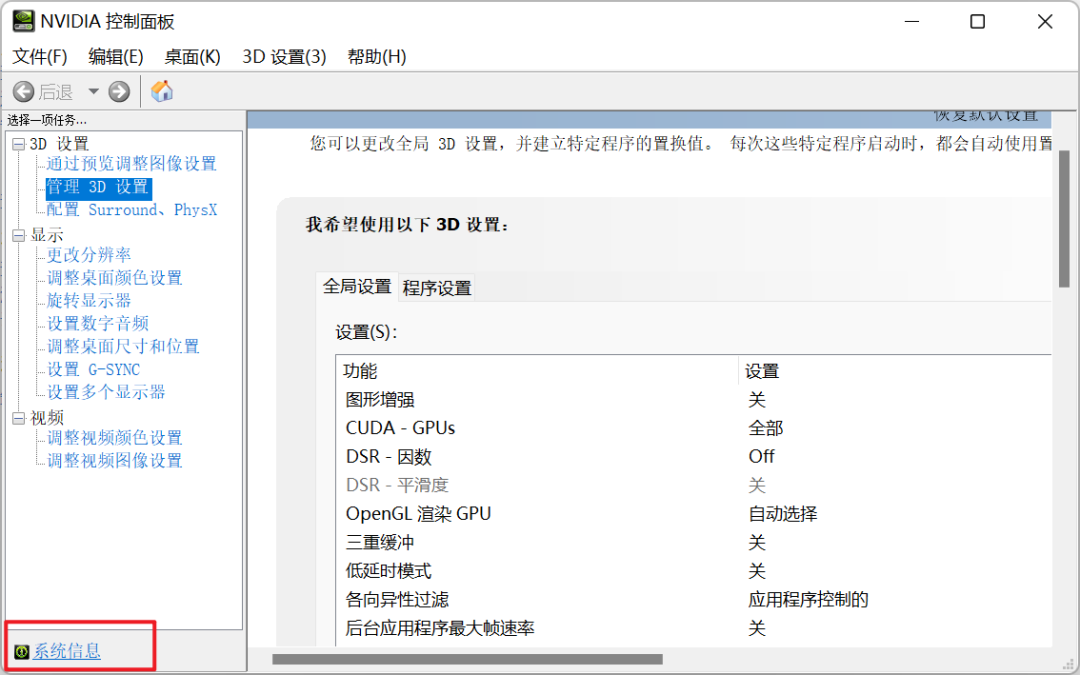Click the 全部 value for CUDA - GPUs

(766, 428)
